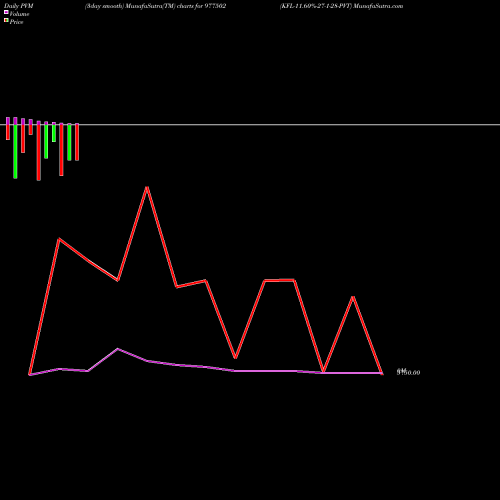Screen dimensions: 500x500
Task: Click the tallest green bar in the top-left histogram
Action: [x=15, y=151]
